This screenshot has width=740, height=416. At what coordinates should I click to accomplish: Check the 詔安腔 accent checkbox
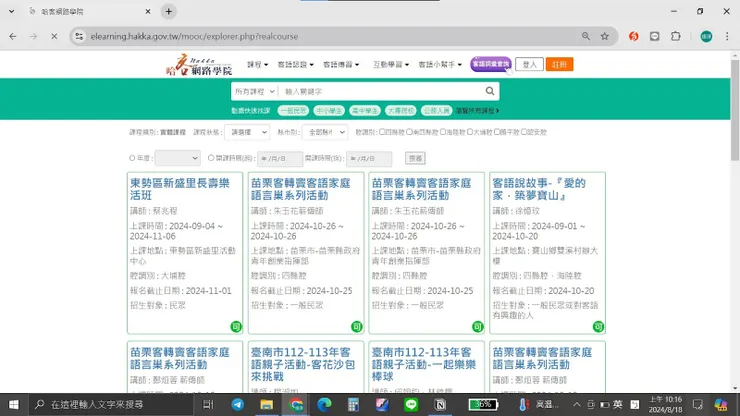tap(523, 132)
